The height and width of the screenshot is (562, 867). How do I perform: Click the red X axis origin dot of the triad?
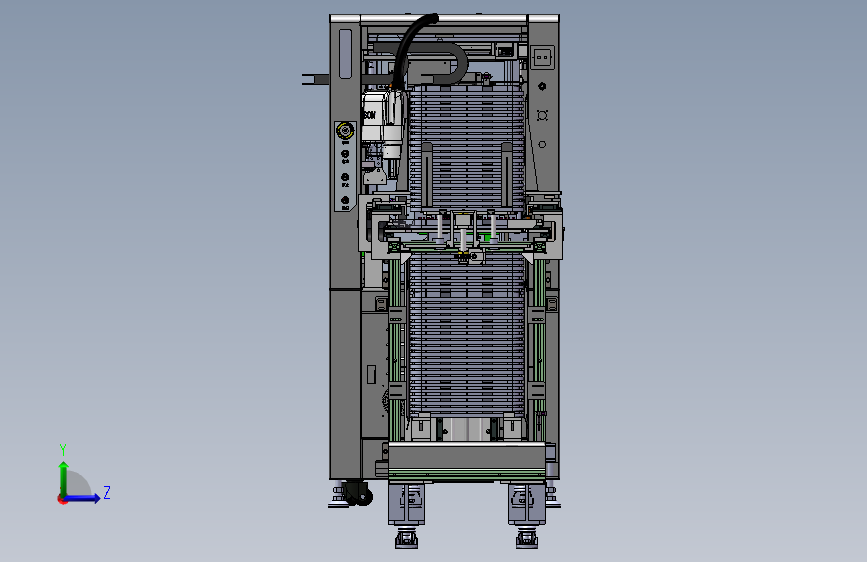61,499
